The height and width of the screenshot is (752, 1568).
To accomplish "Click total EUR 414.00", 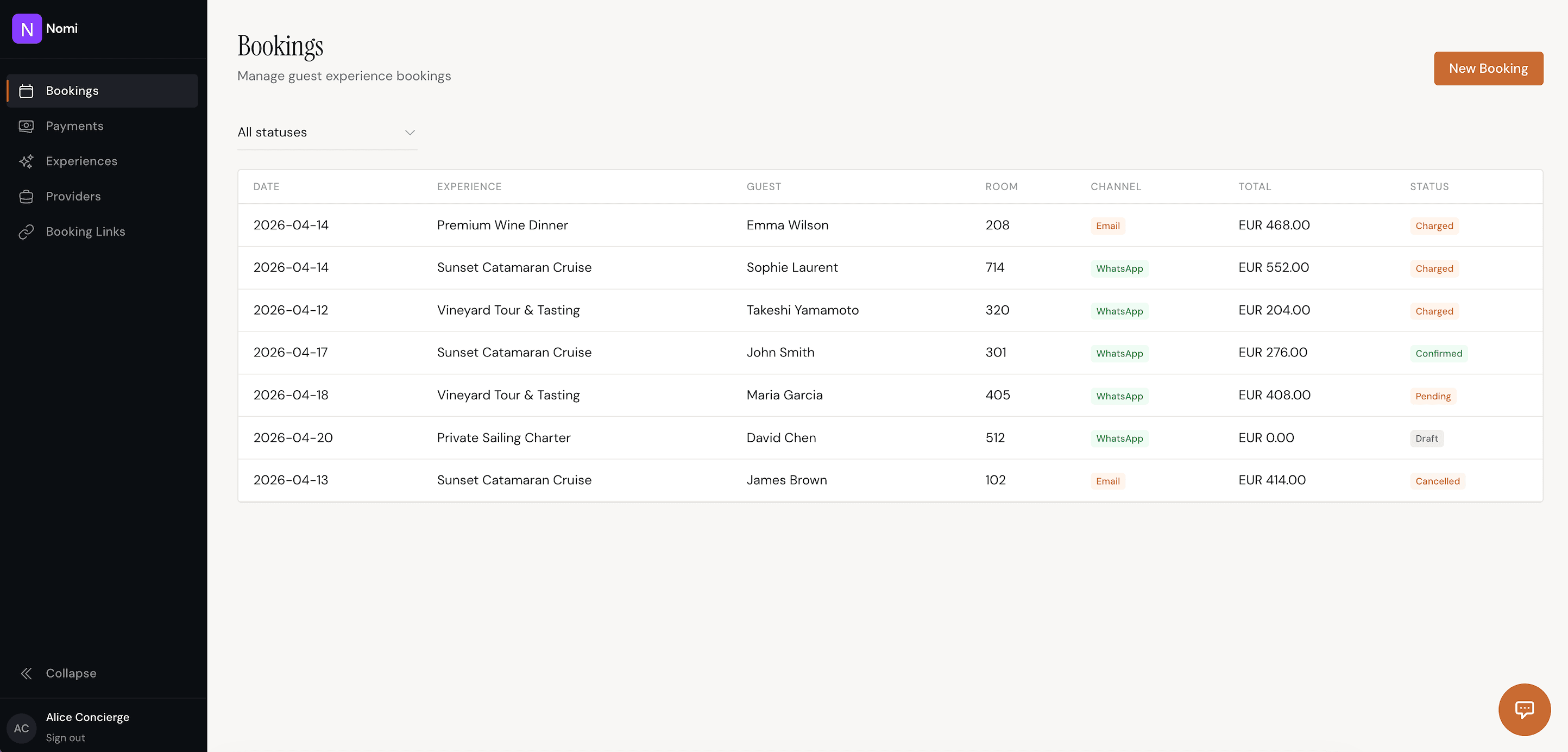I will (x=1271, y=480).
